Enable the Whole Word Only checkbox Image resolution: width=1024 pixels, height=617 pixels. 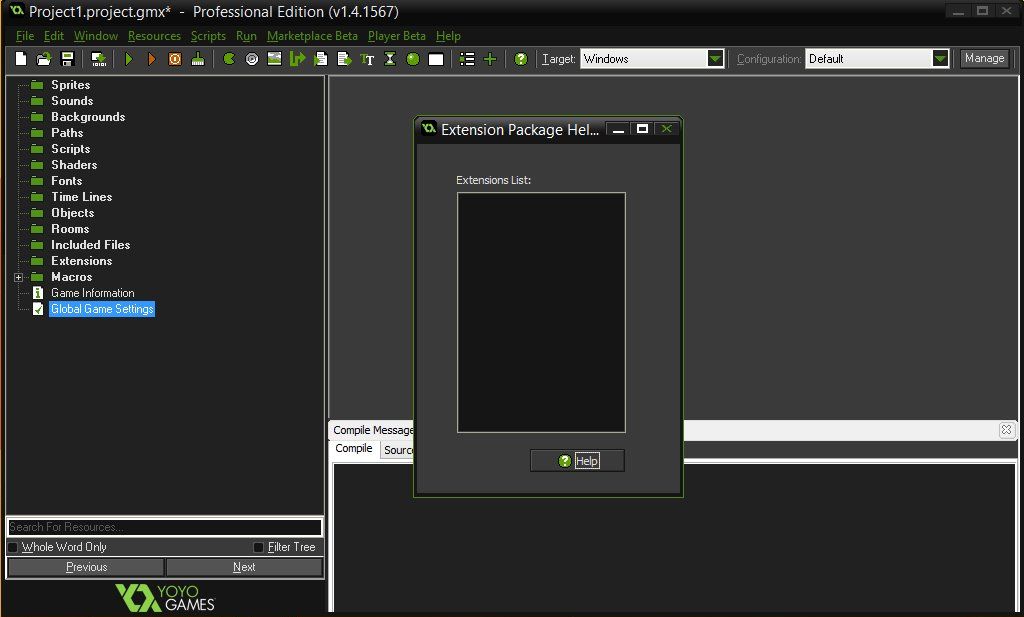[12, 547]
